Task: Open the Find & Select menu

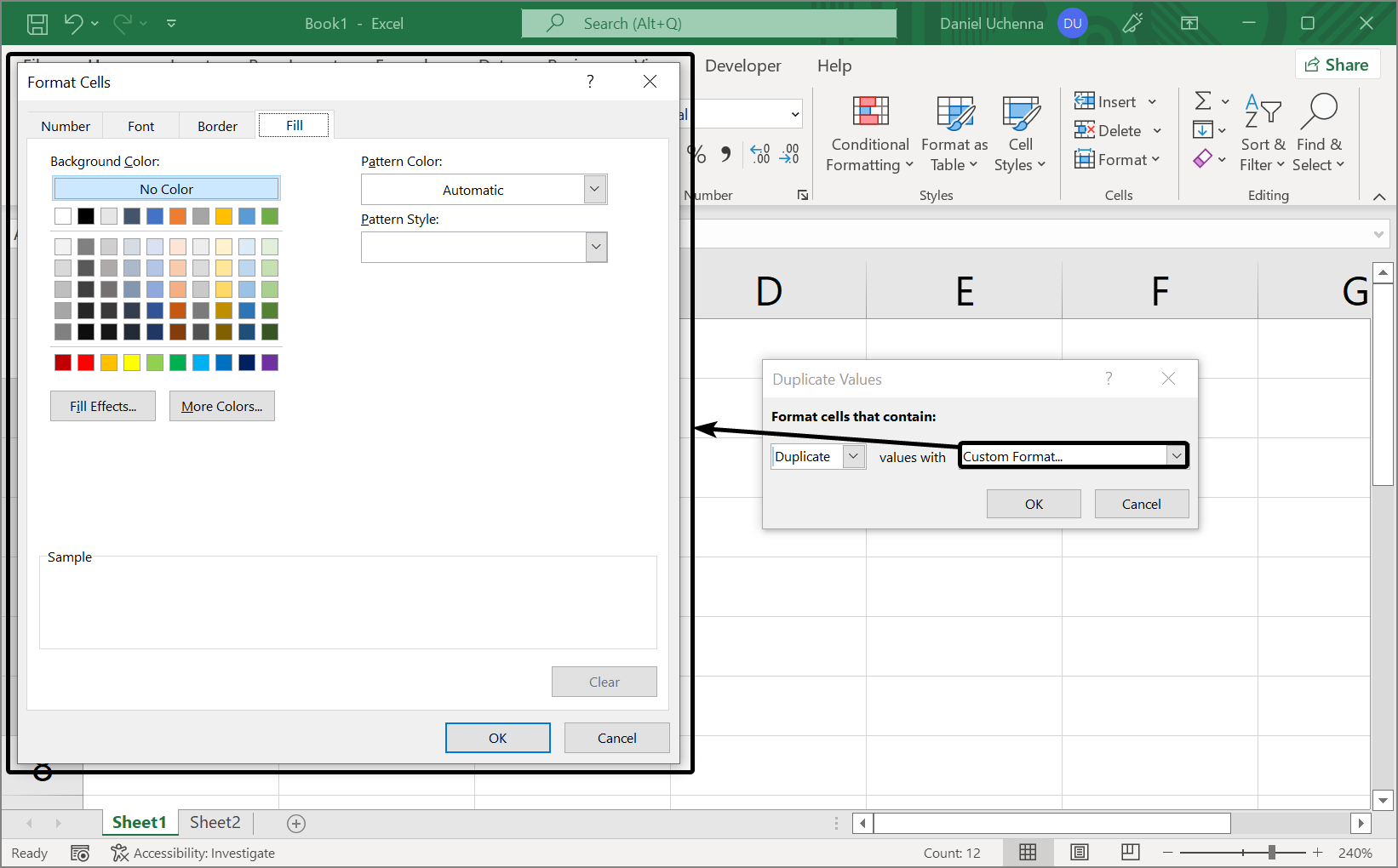Action: coord(1318,134)
